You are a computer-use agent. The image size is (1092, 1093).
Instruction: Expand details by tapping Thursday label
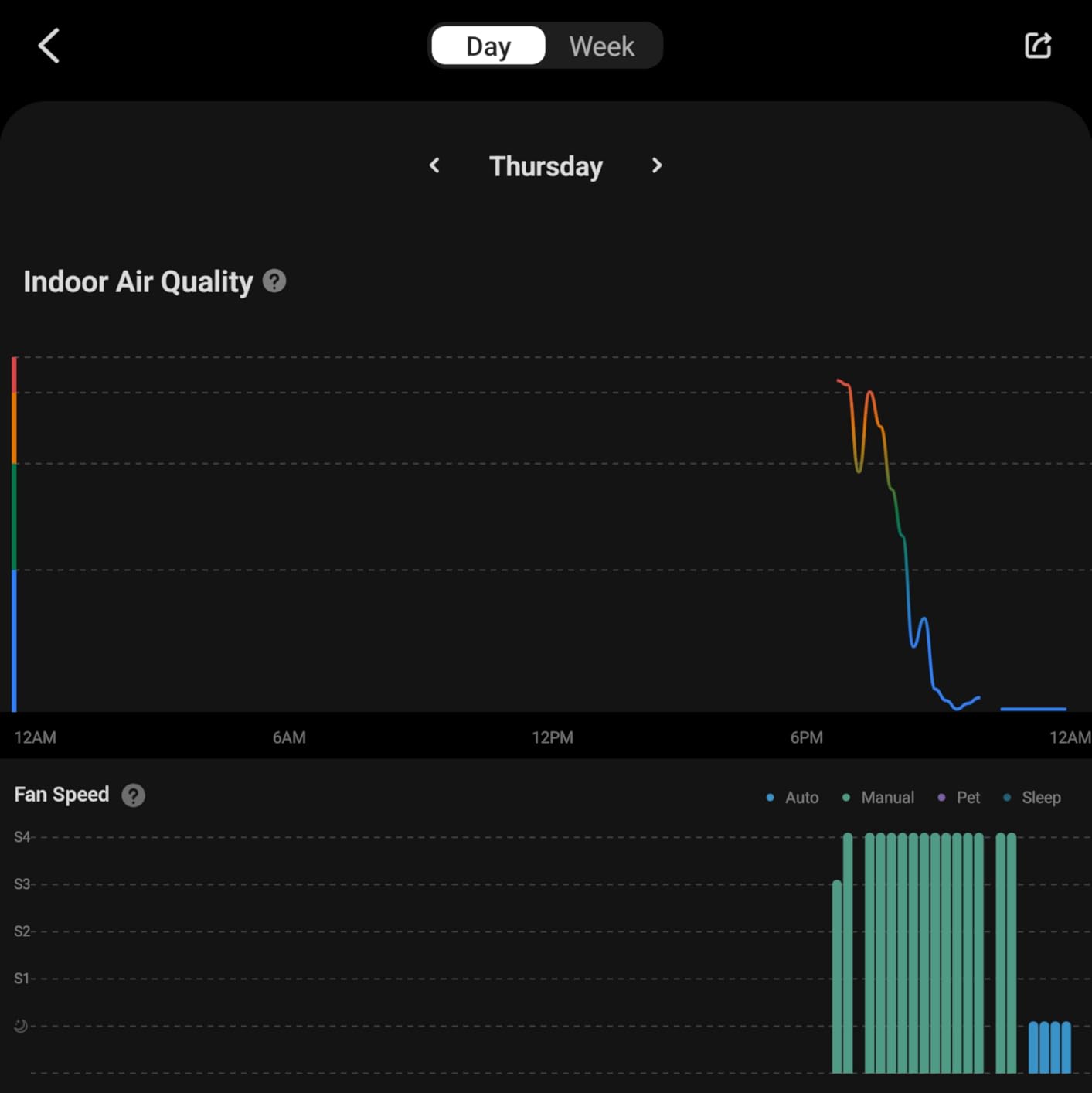pos(546,165)
